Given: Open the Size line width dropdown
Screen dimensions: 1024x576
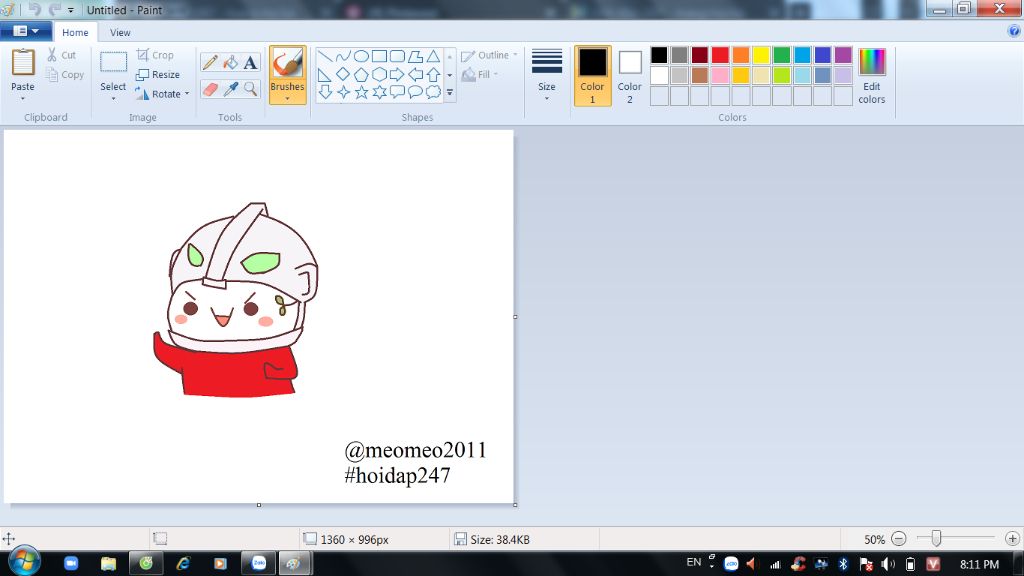Looking at the screenshot, I should (x=547, y=74).
